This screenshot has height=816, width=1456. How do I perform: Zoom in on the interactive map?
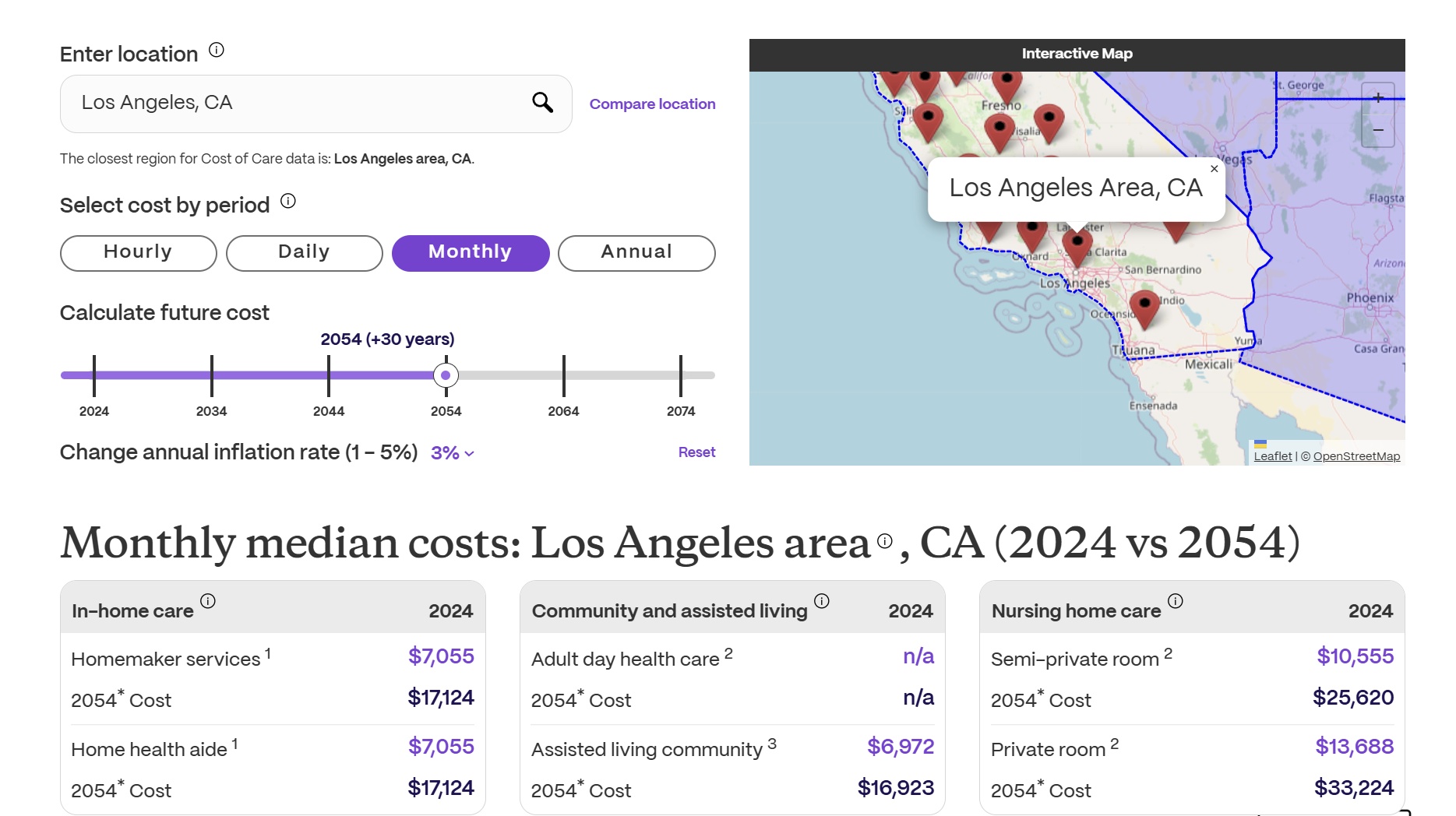coord(1377,98)
